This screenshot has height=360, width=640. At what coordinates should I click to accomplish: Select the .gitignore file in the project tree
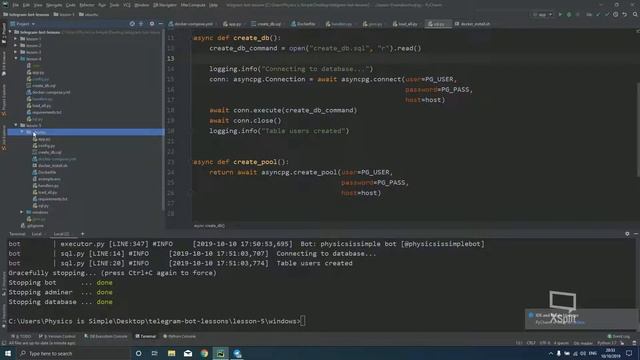pos(35,226)
